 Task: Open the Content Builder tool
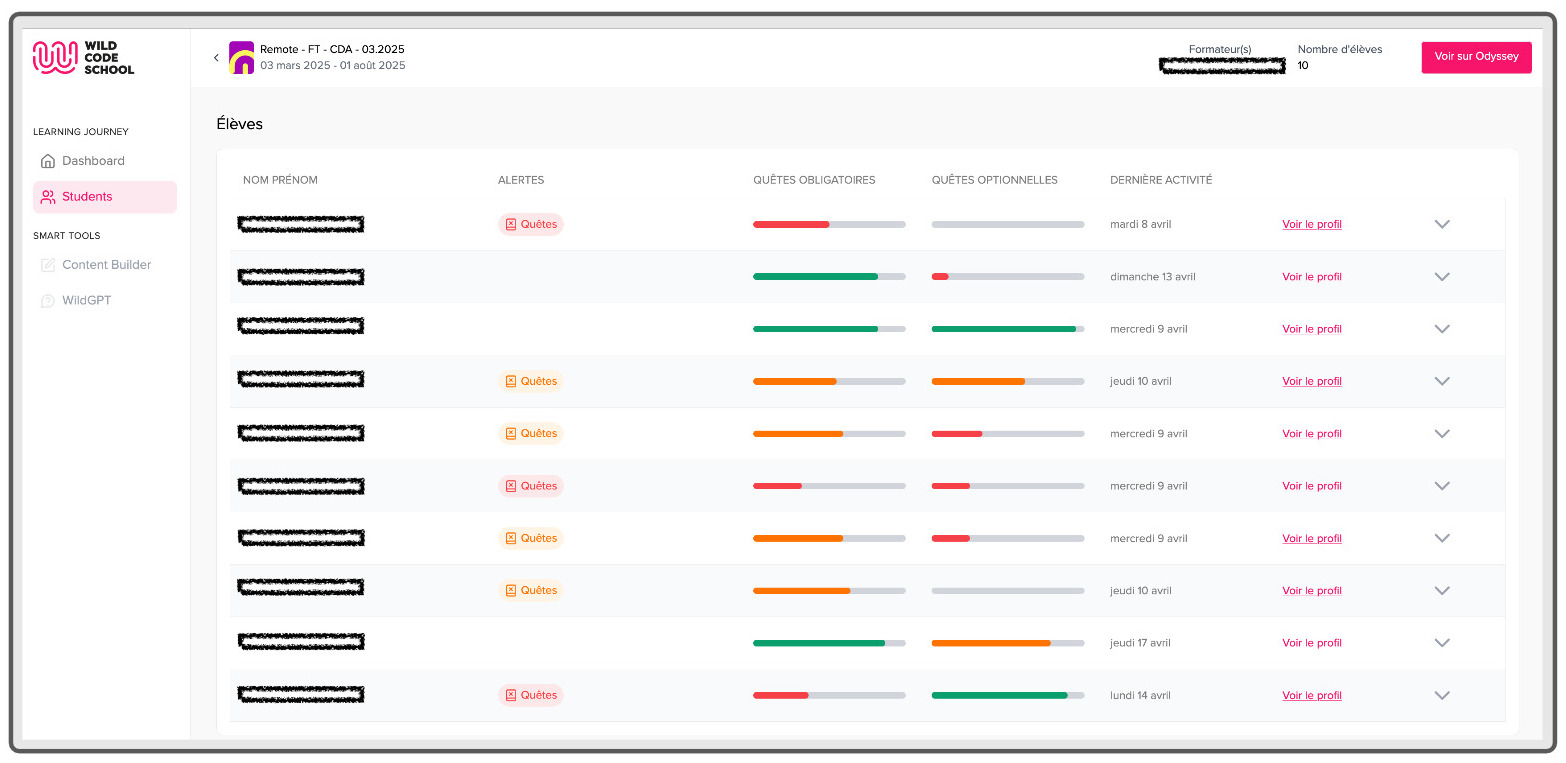click(96, 265)
